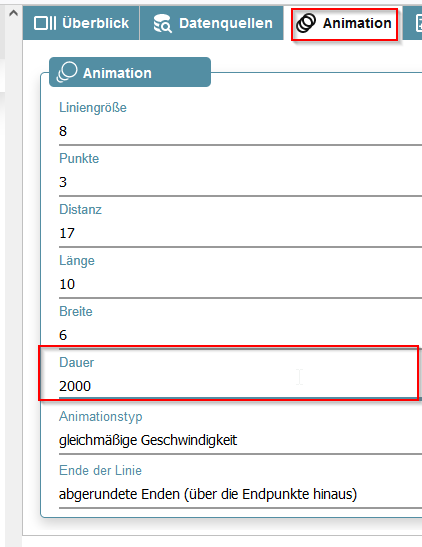This screenshot has height=547, width=422.
Task: Click the Länge value field
Action: click(240, 284)
